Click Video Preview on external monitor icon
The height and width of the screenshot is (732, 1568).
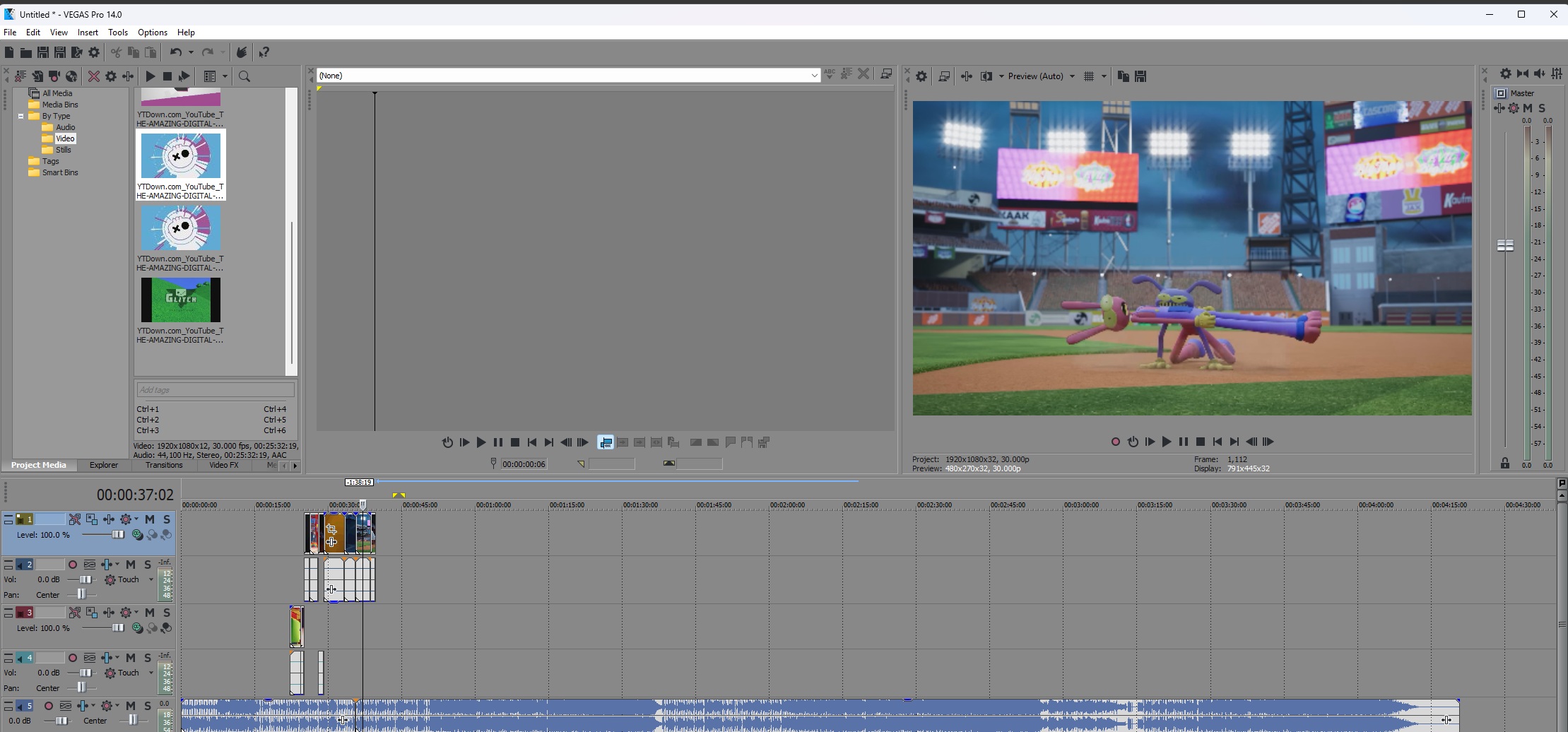[x=944, y=76]
